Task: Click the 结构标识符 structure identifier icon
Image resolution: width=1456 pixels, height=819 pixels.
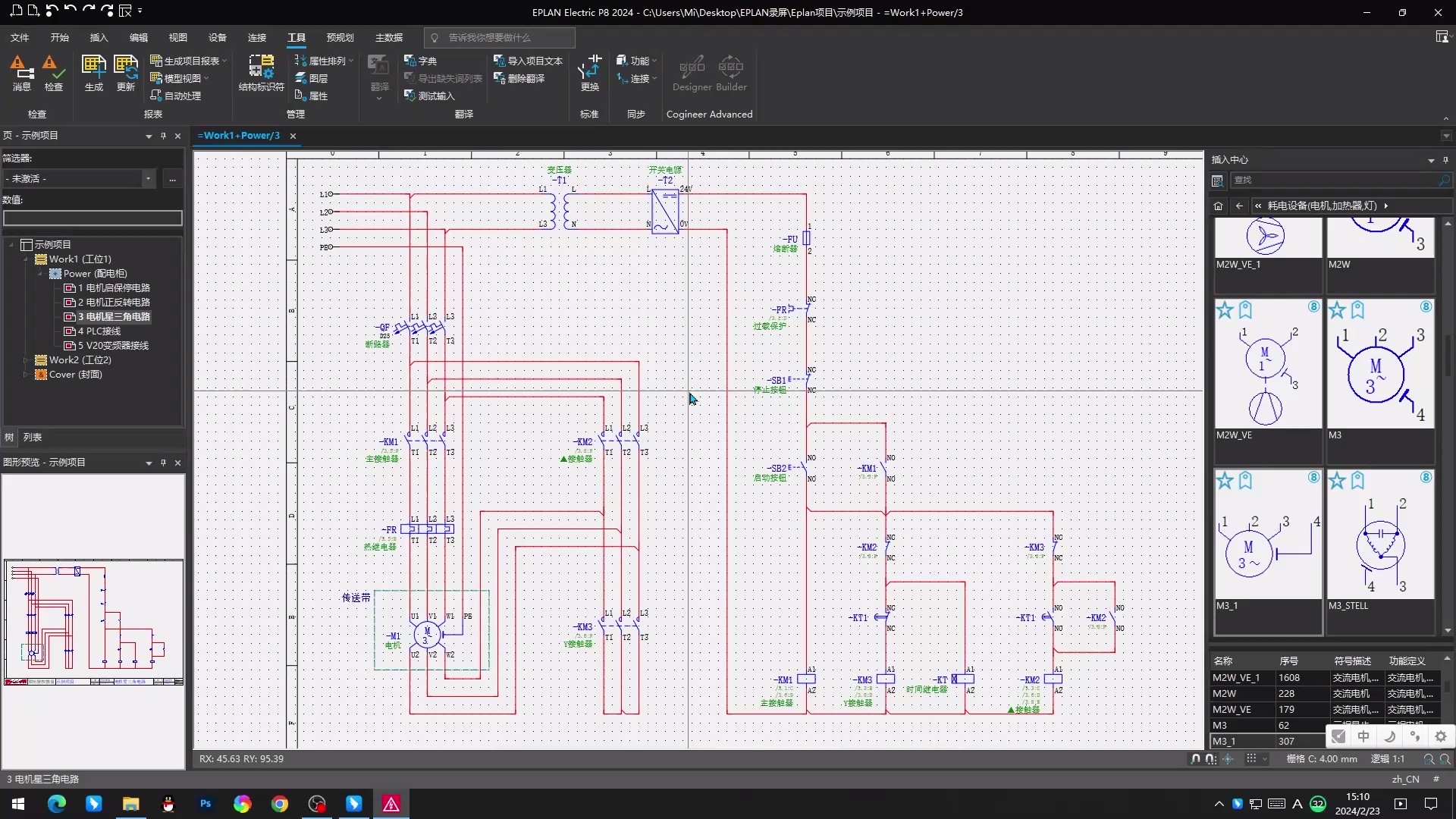Action: [x=261, y=74]
